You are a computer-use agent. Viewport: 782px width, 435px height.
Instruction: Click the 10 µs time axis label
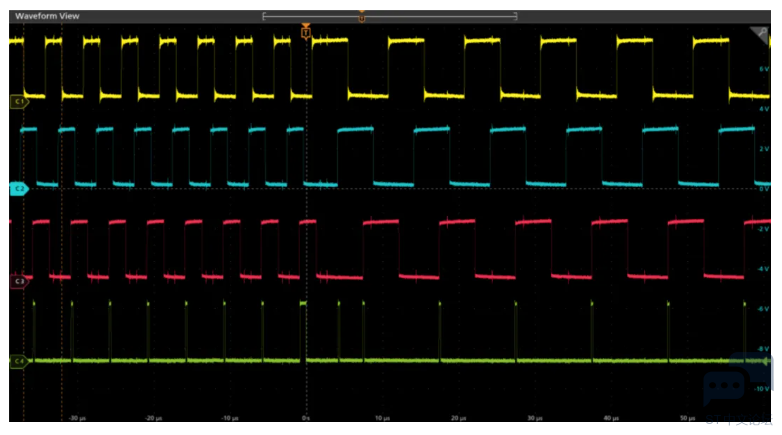(381, 418)
